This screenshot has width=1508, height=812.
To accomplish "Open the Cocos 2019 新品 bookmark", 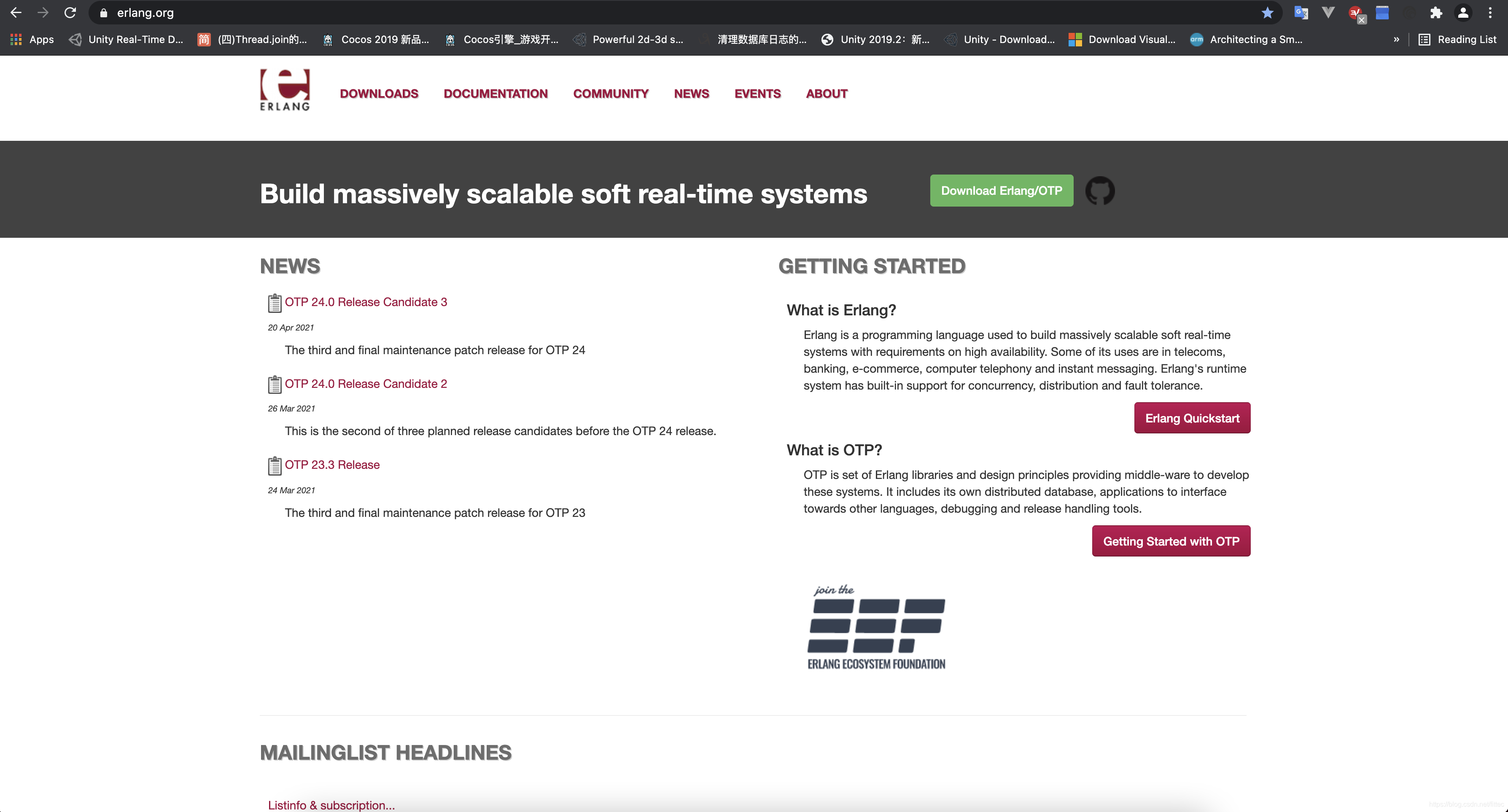I will tap(377, 39).
